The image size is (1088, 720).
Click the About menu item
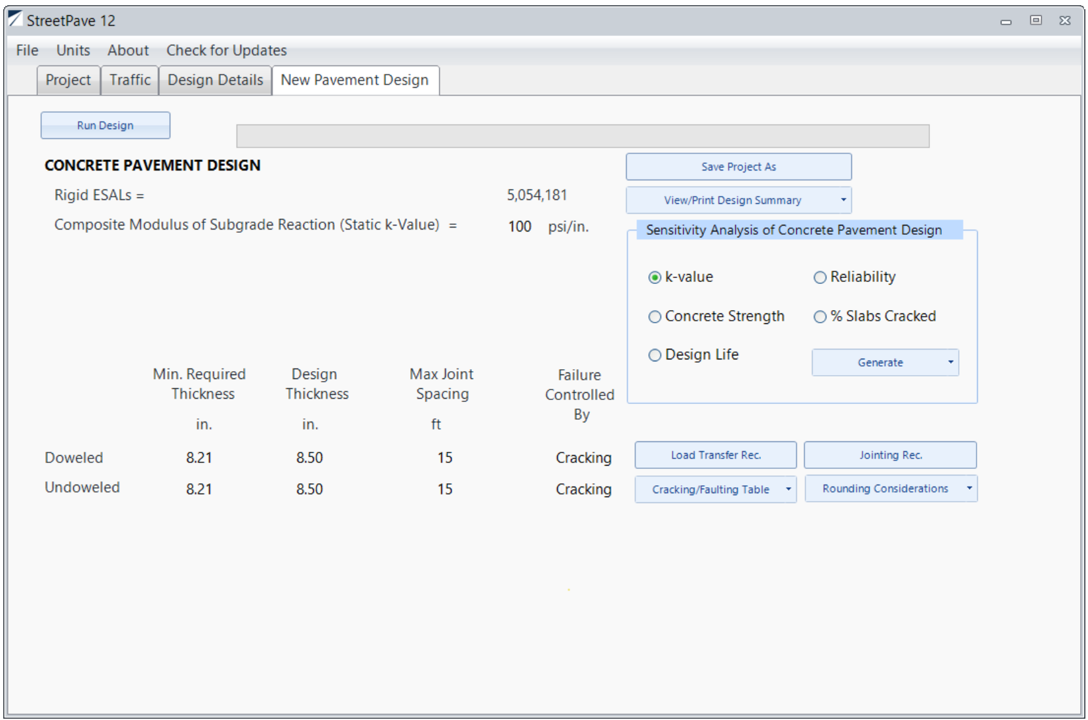tap(128, 50)
